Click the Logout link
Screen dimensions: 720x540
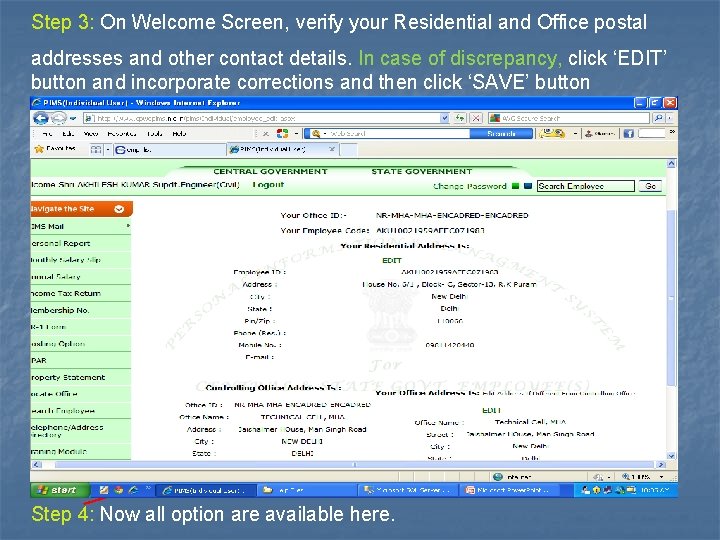click(268, 185)
